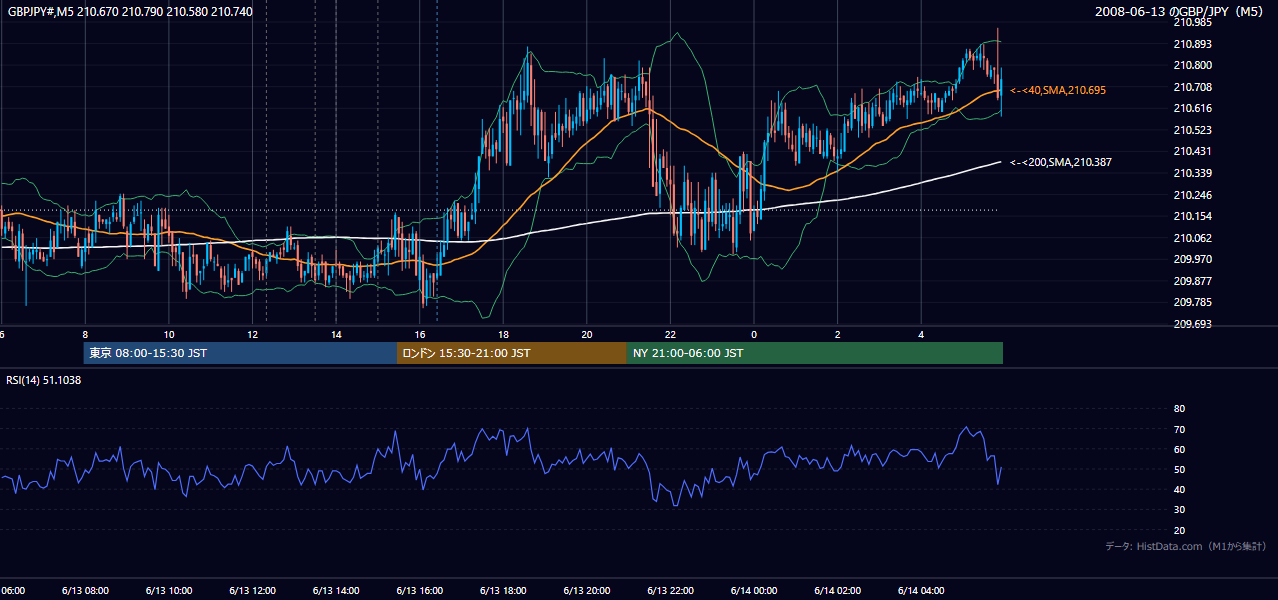Click the RSI scale value 70
The image size is (1278, 600).
pos(1179,429)
